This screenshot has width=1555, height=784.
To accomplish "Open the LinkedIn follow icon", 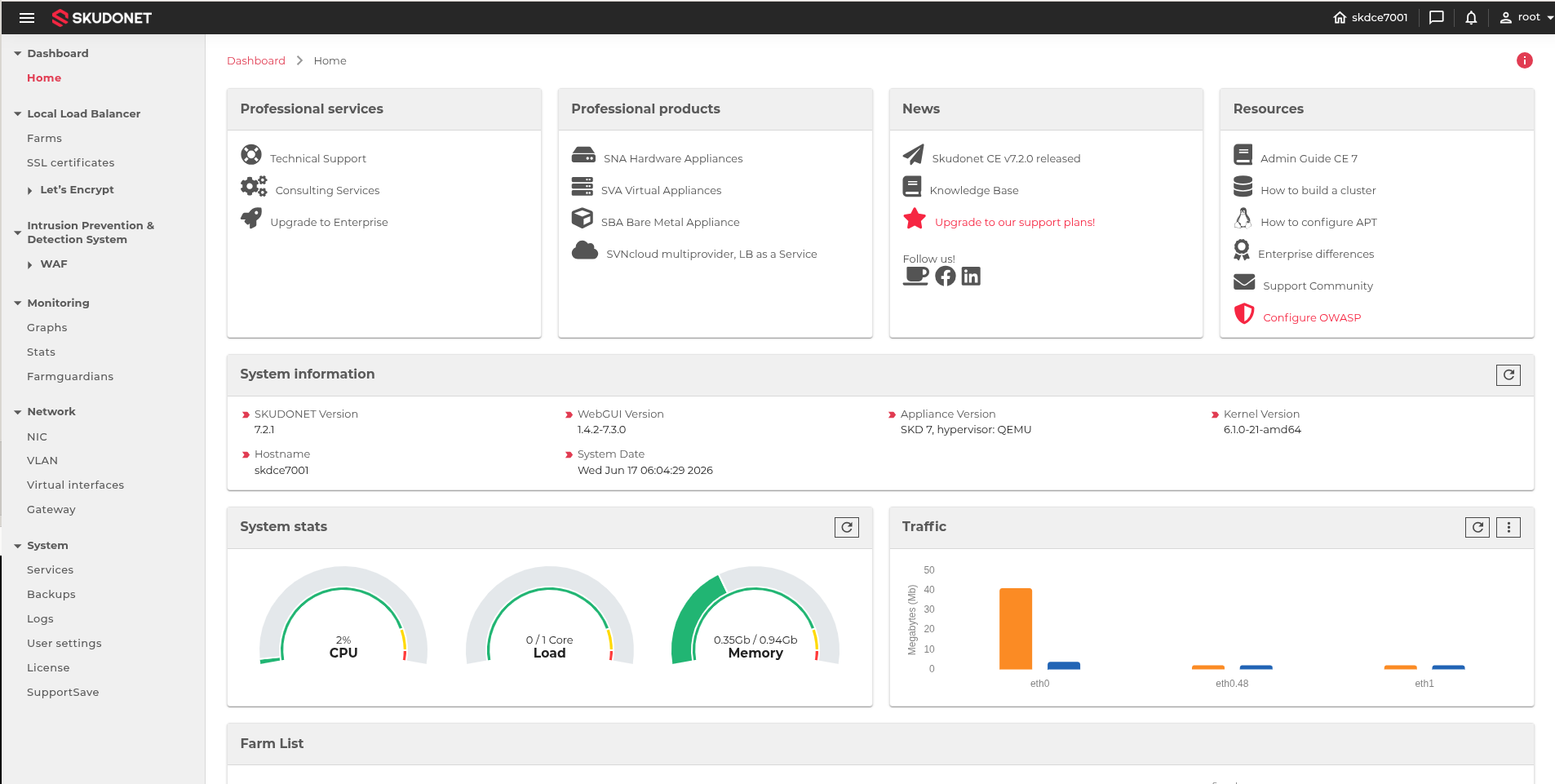I will click(971, 276).
